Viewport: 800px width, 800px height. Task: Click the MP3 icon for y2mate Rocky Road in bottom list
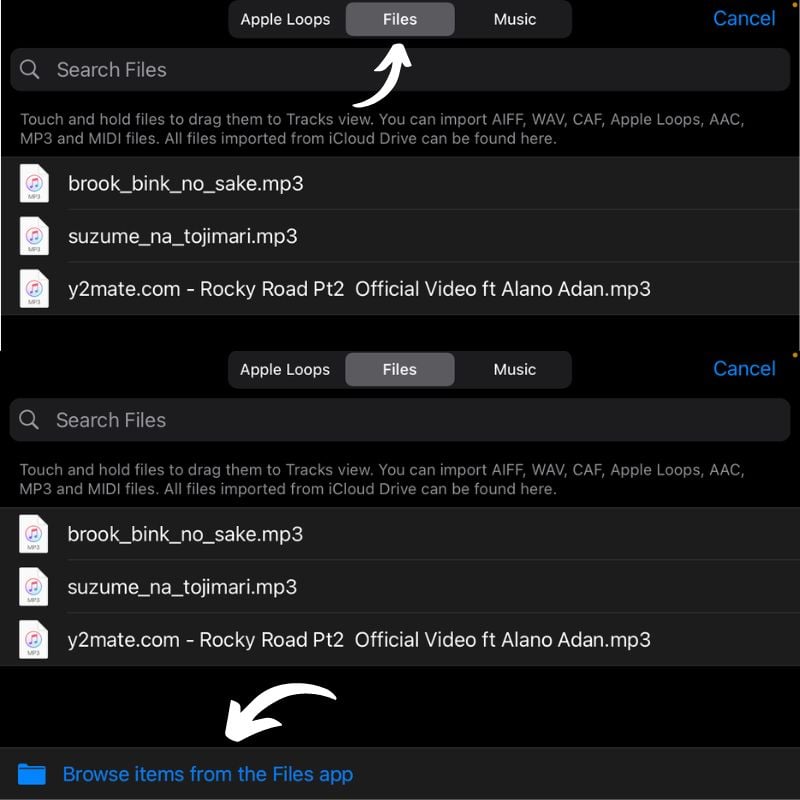(x=34, y=640)
